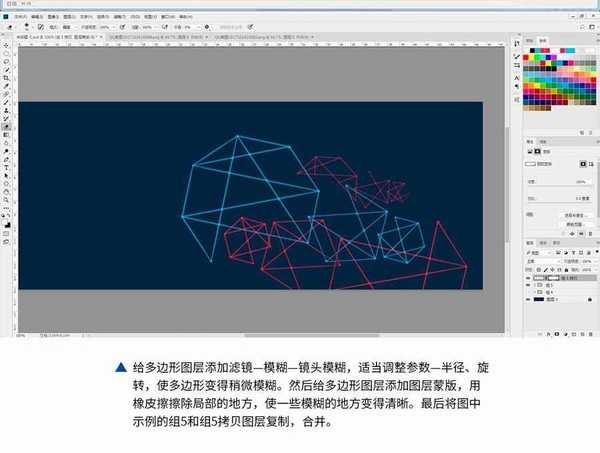
Task: Click the Color Range button in Properties
Action: 573,224
